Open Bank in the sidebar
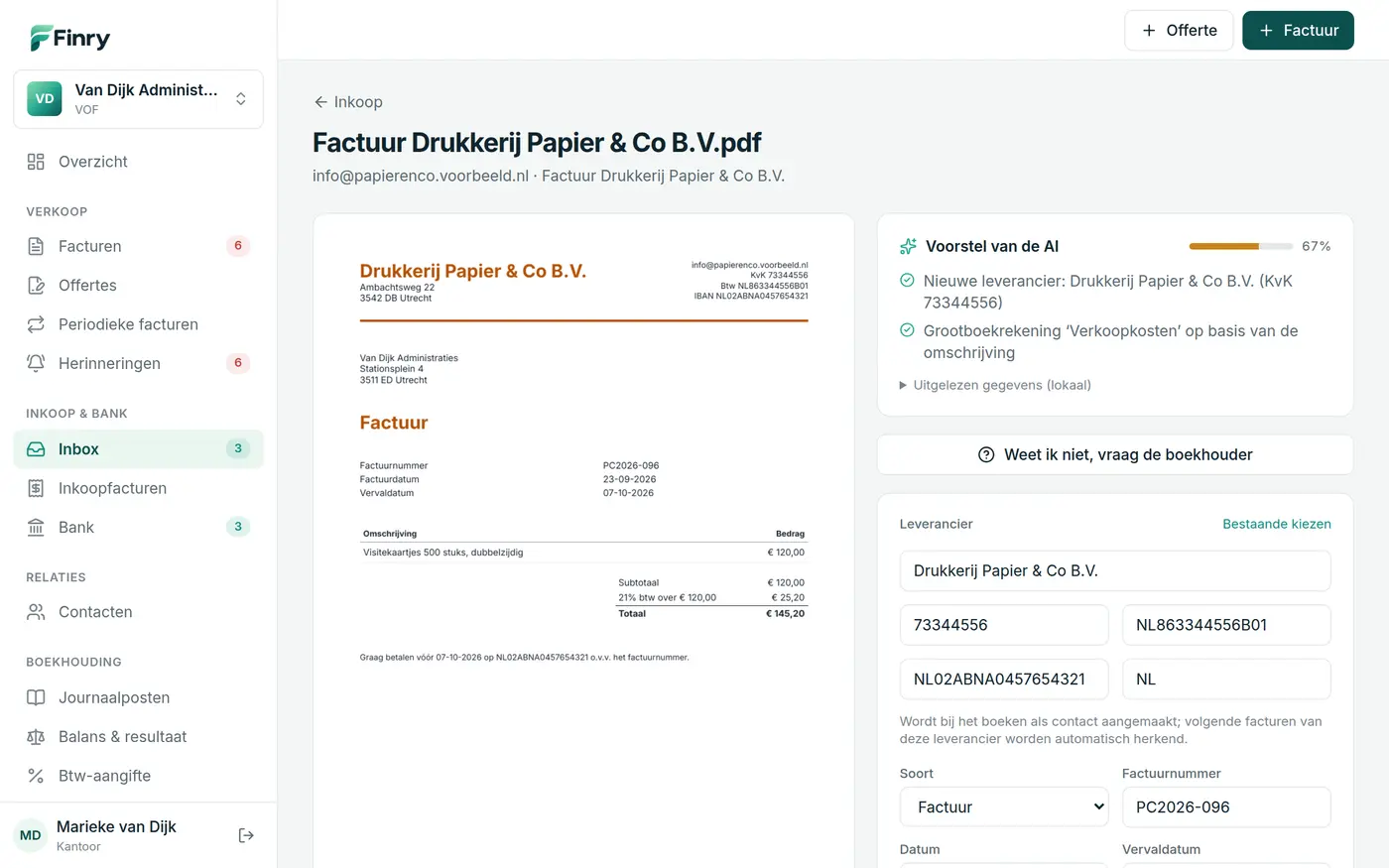This screenshot has width=1389, height=868. point(138,528)
